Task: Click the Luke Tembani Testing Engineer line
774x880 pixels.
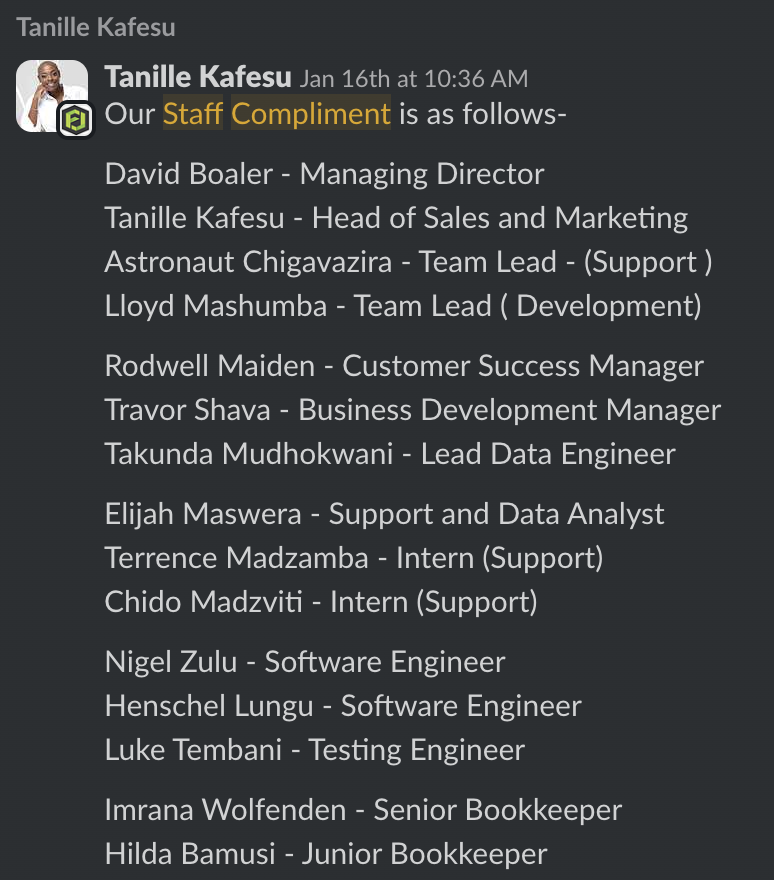Action: click(x=314, y=750)
